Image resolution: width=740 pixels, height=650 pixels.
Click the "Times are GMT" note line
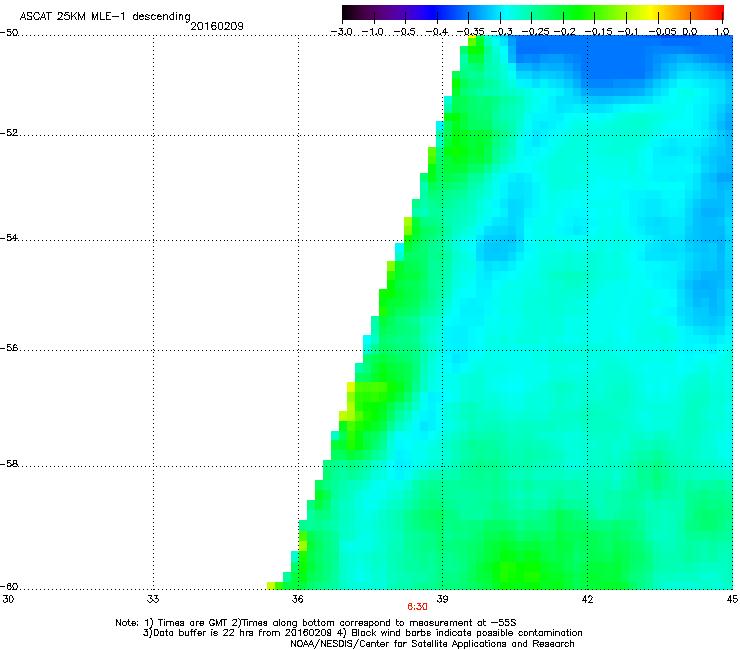pyautogui.click(x=316, y=623)
